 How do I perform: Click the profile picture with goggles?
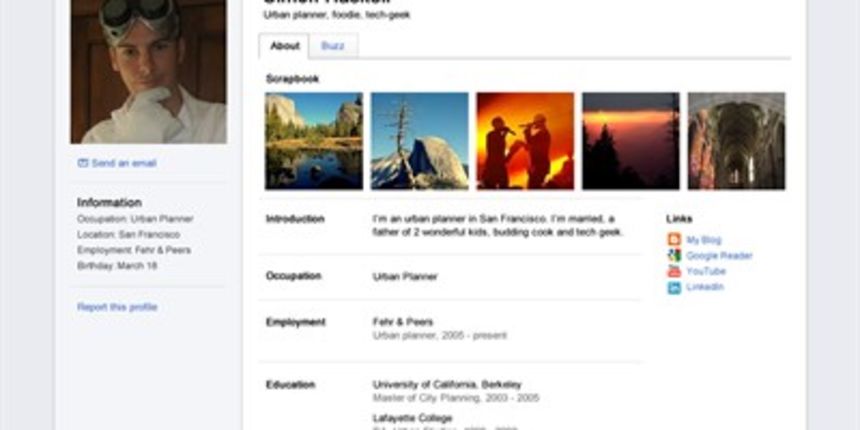(148, 70)
